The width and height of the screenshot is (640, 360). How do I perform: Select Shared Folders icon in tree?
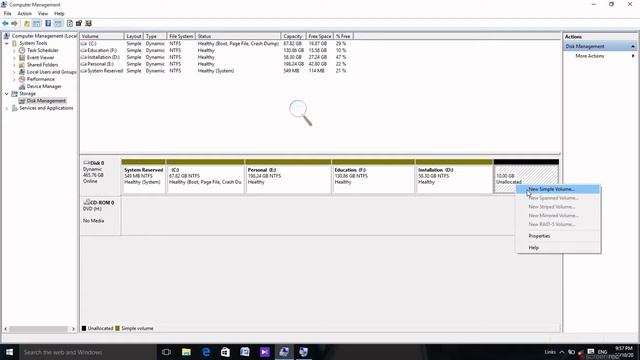[22, 64]
